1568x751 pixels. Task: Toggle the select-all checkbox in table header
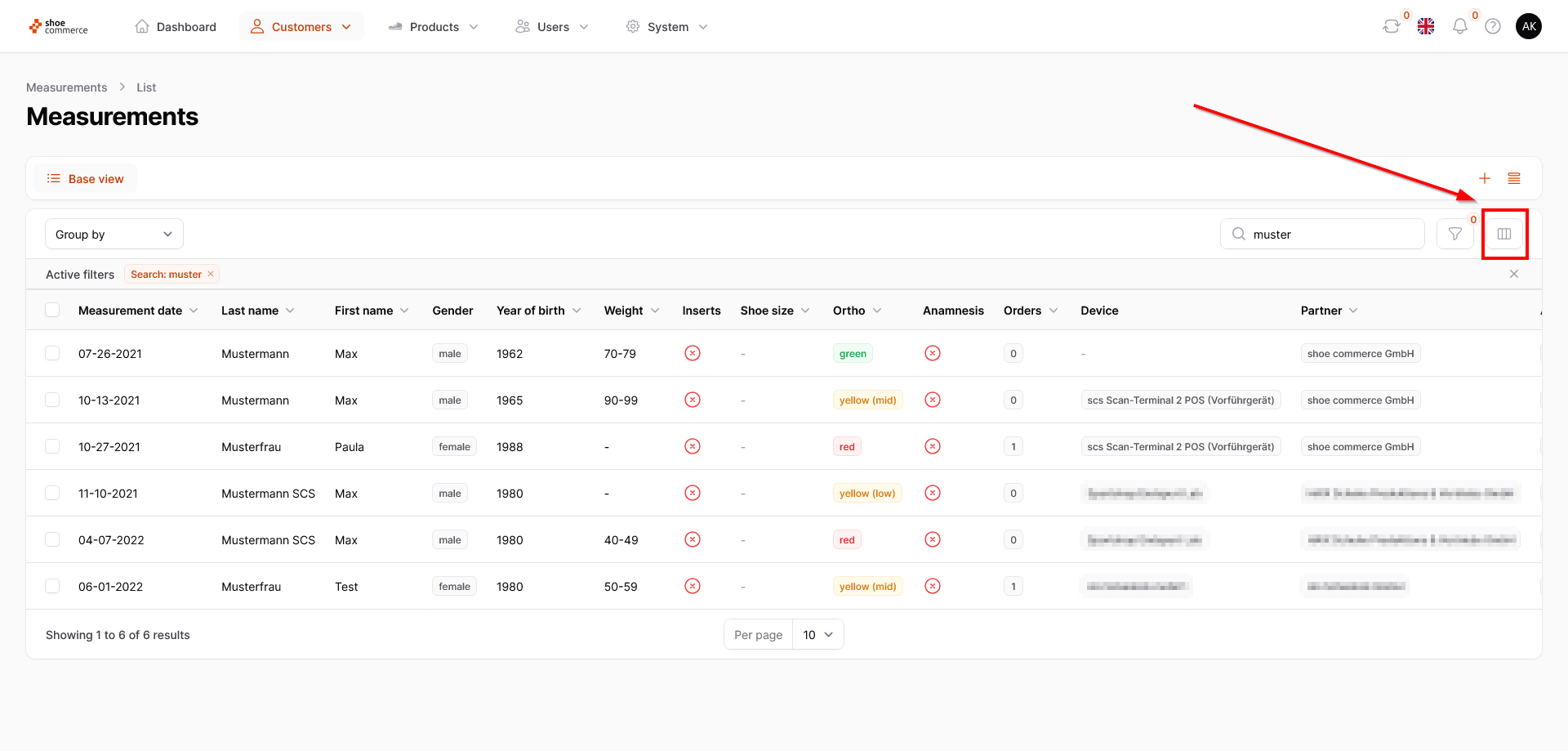pyautogui.click(x=52, y=310)
